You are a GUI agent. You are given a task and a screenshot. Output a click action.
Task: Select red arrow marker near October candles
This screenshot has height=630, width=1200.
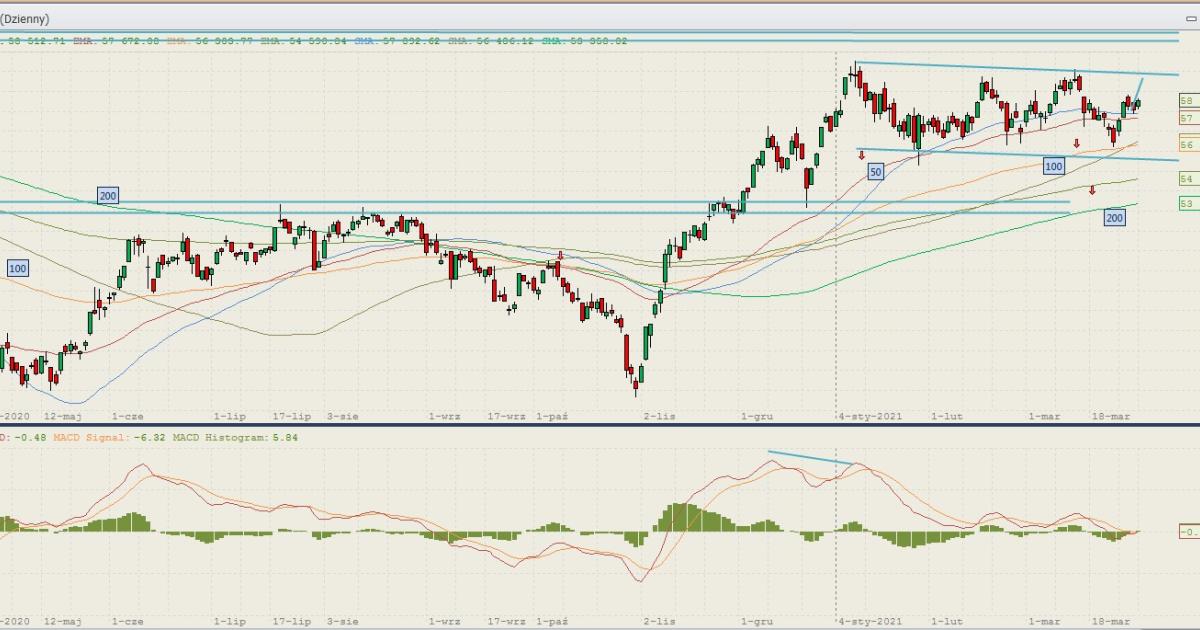pyautogui.click(x=560, y=256)
